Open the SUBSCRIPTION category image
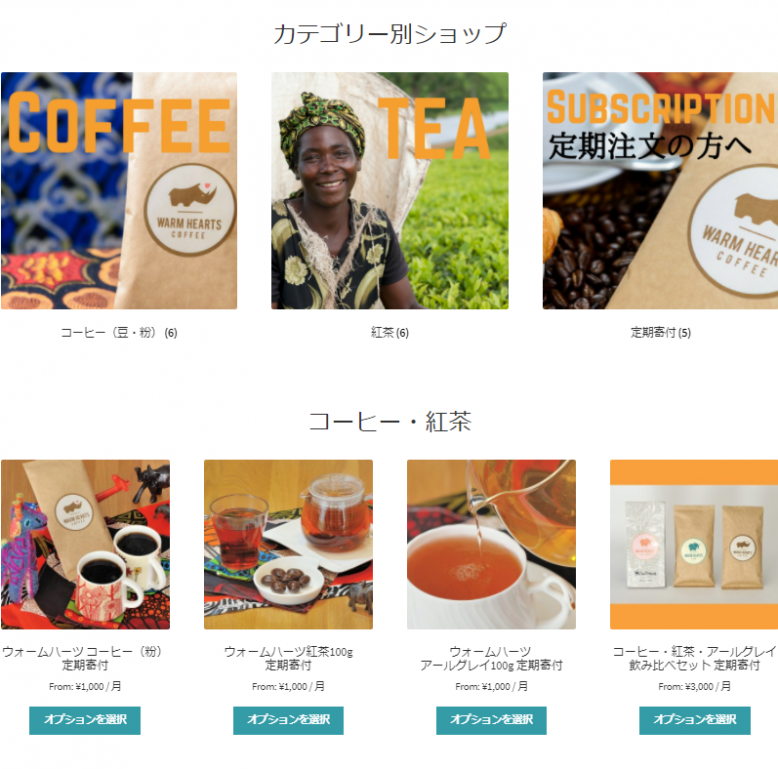 [660, 191]
